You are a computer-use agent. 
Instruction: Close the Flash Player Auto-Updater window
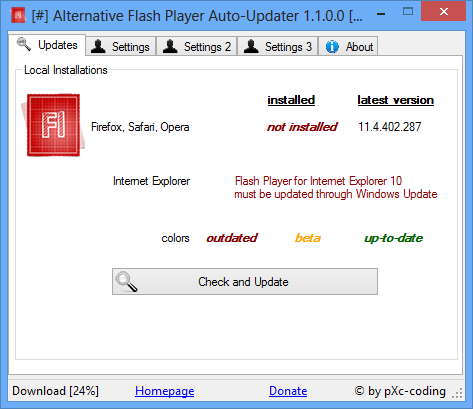pyautogui.click(x=444, y=12)
